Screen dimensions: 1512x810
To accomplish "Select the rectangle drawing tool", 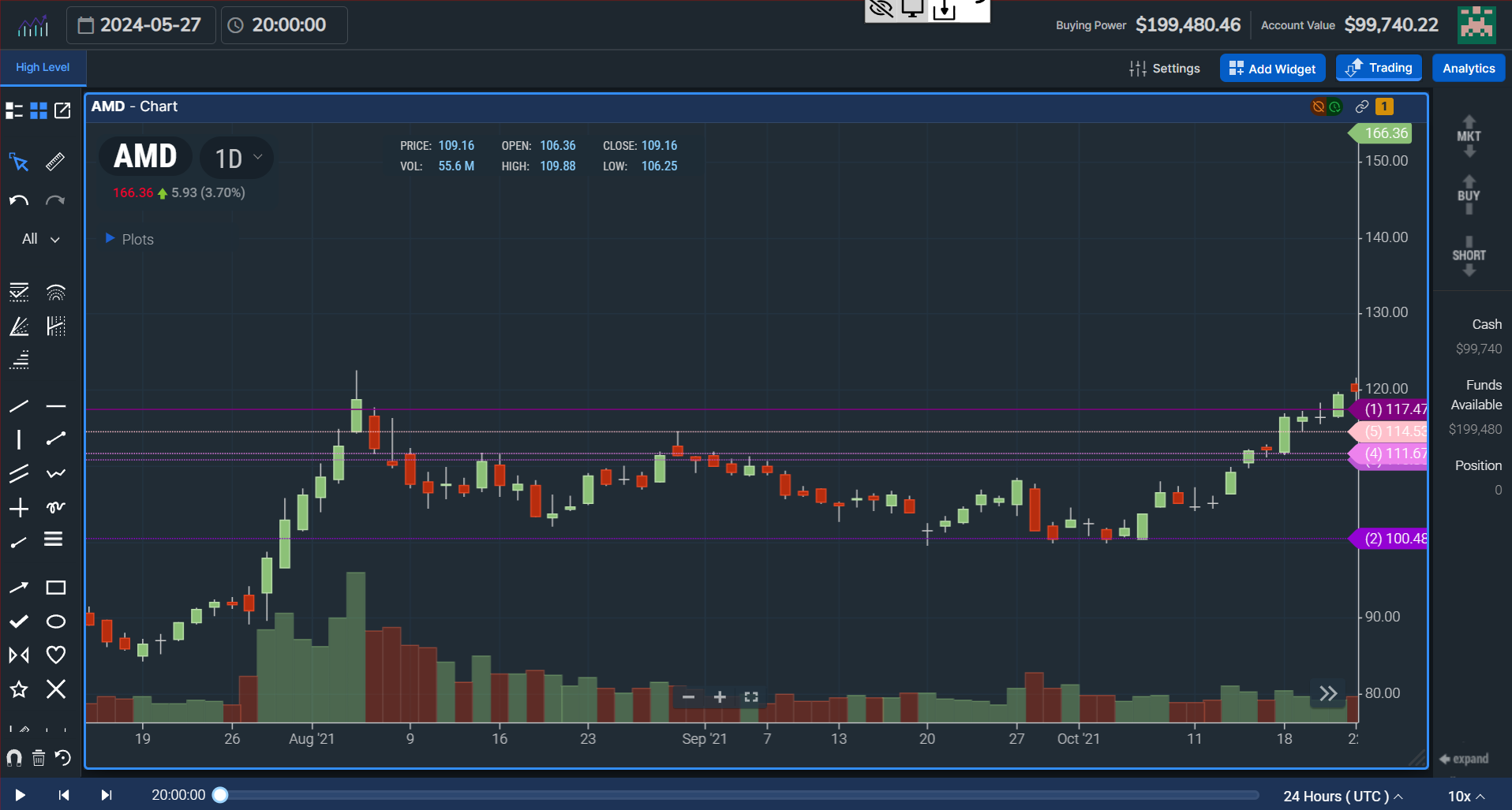I will pos(55,587).
